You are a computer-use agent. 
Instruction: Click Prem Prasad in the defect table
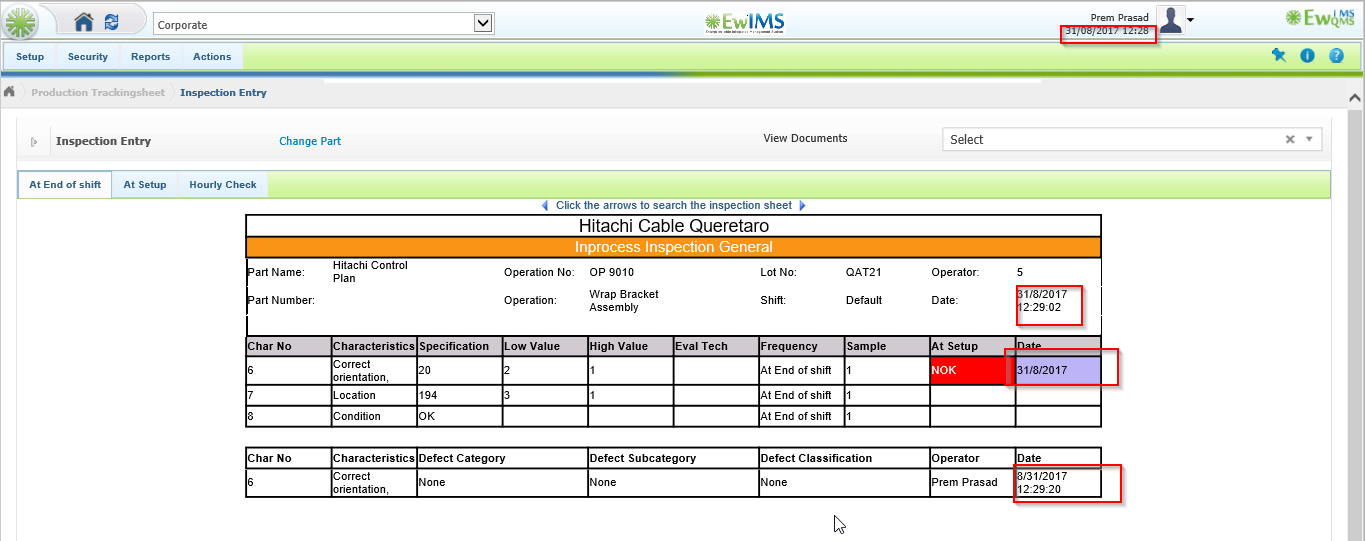(x=964, y=482)
